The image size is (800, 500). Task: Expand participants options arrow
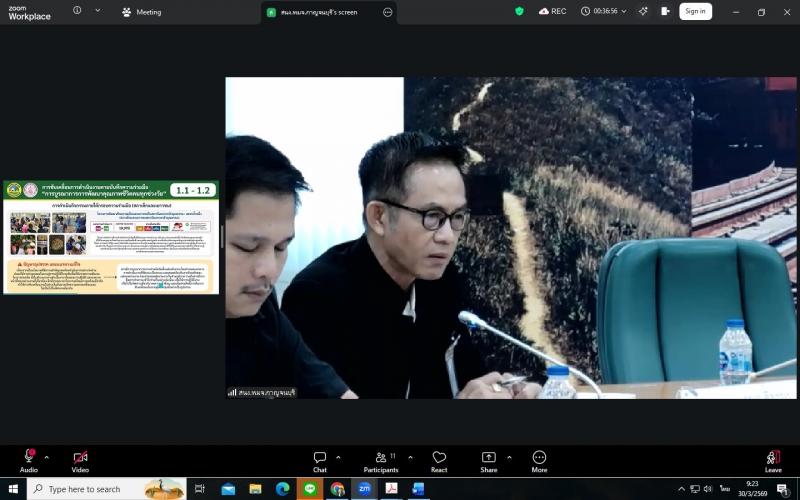pos(410,457)
